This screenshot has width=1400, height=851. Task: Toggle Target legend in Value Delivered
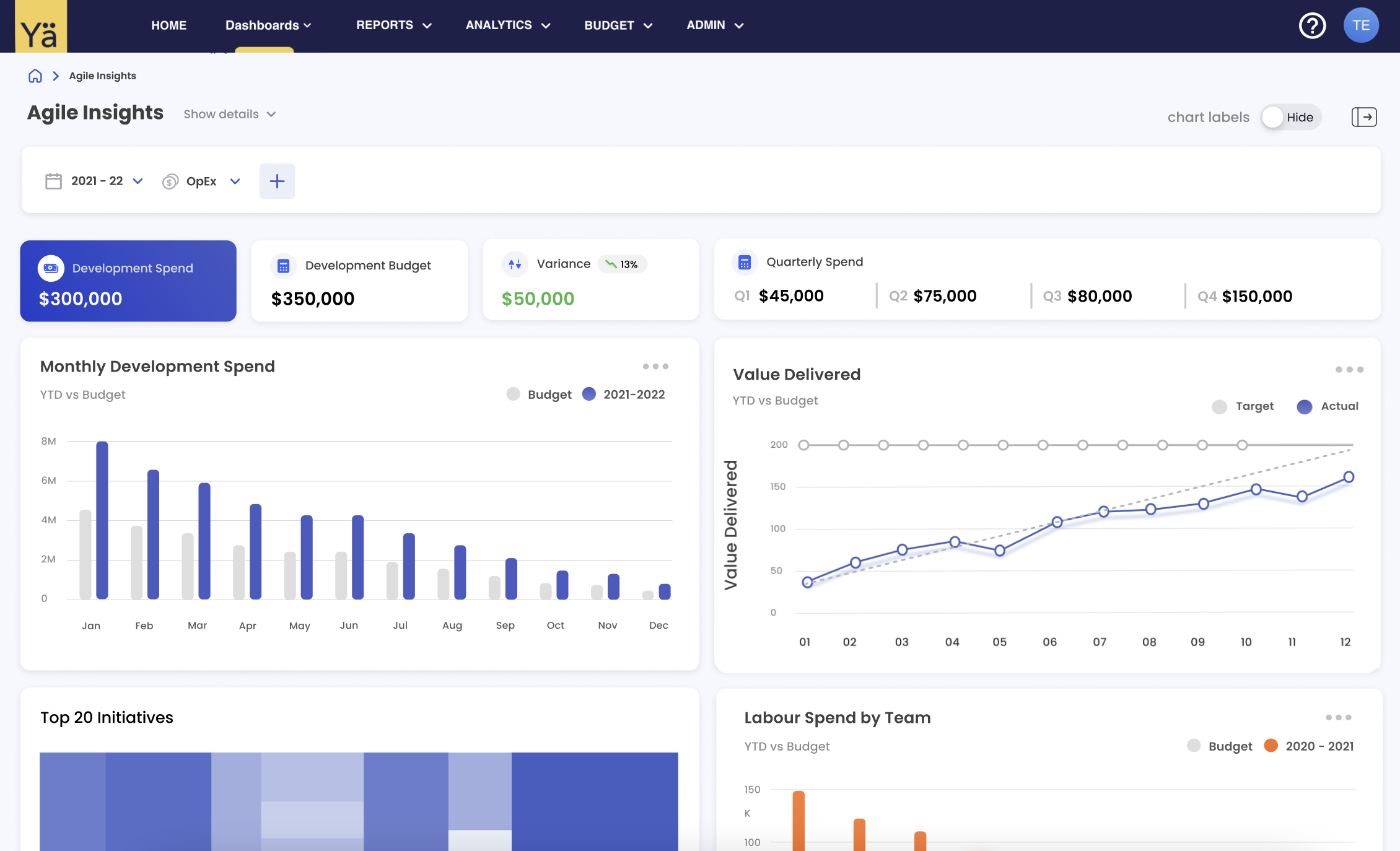pyautogui.click(x=1243, y=406)
